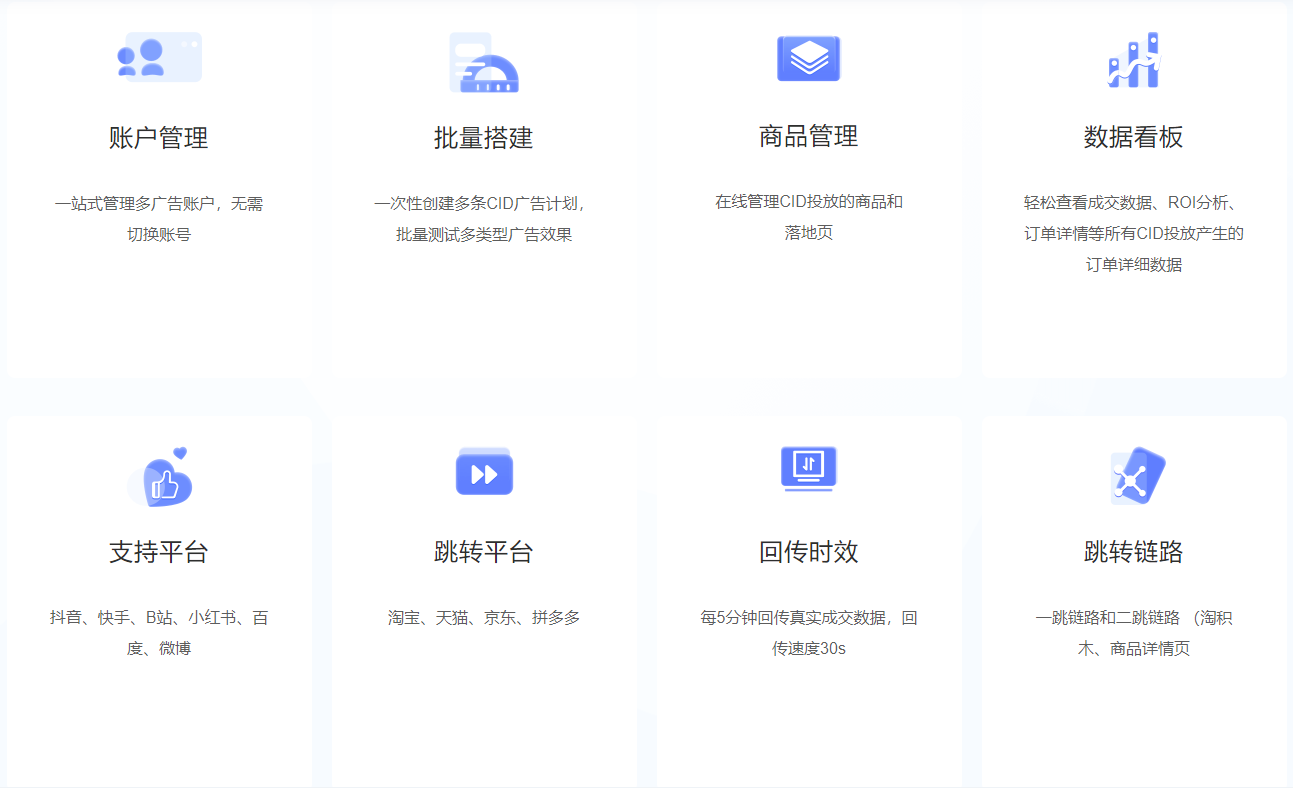Click the 支持平台 thumbs-up heart icon

(160, 477)
